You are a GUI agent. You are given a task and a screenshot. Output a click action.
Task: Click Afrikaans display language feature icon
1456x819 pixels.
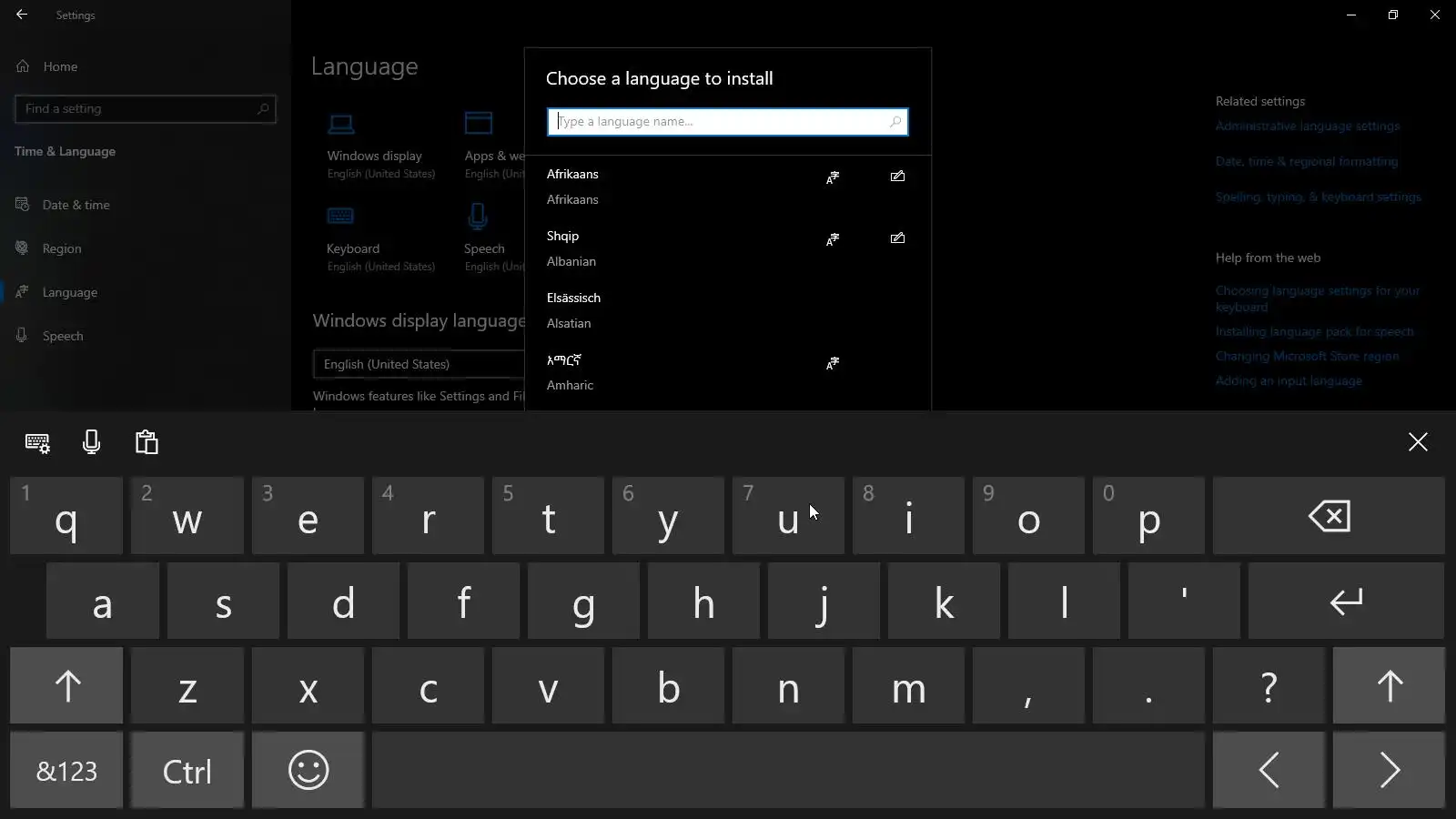[x=833, y=177]
